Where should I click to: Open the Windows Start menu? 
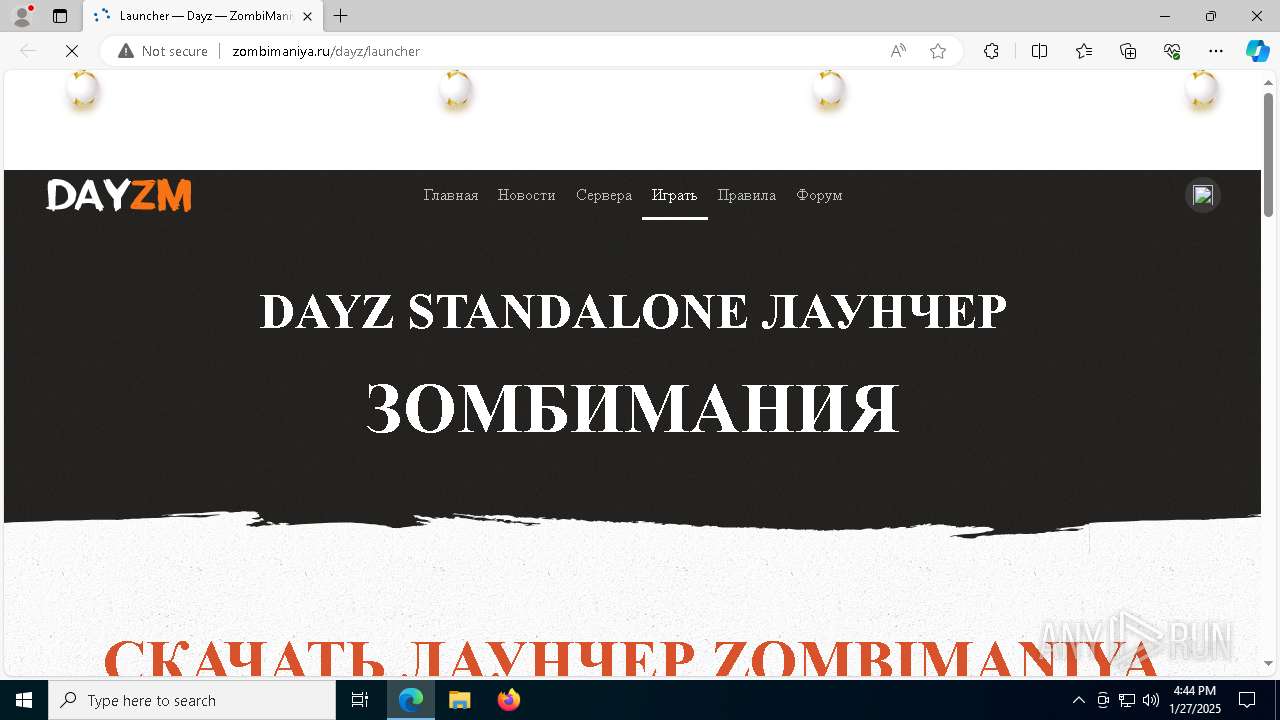pos(24,700)
